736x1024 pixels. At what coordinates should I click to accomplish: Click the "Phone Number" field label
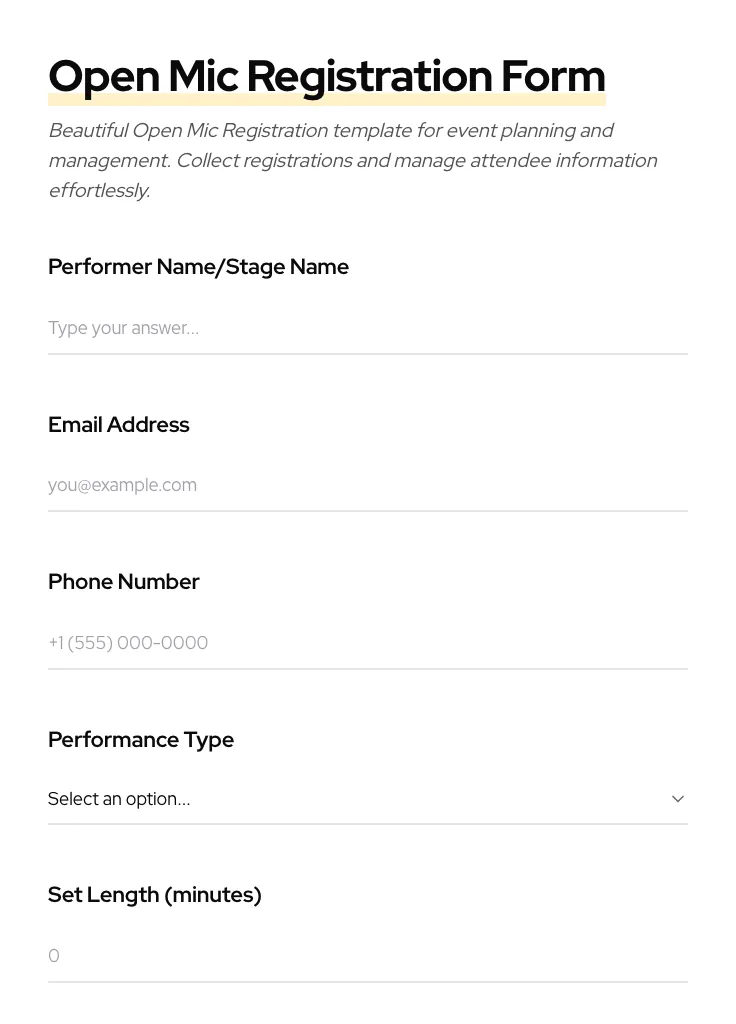(123, 582)
